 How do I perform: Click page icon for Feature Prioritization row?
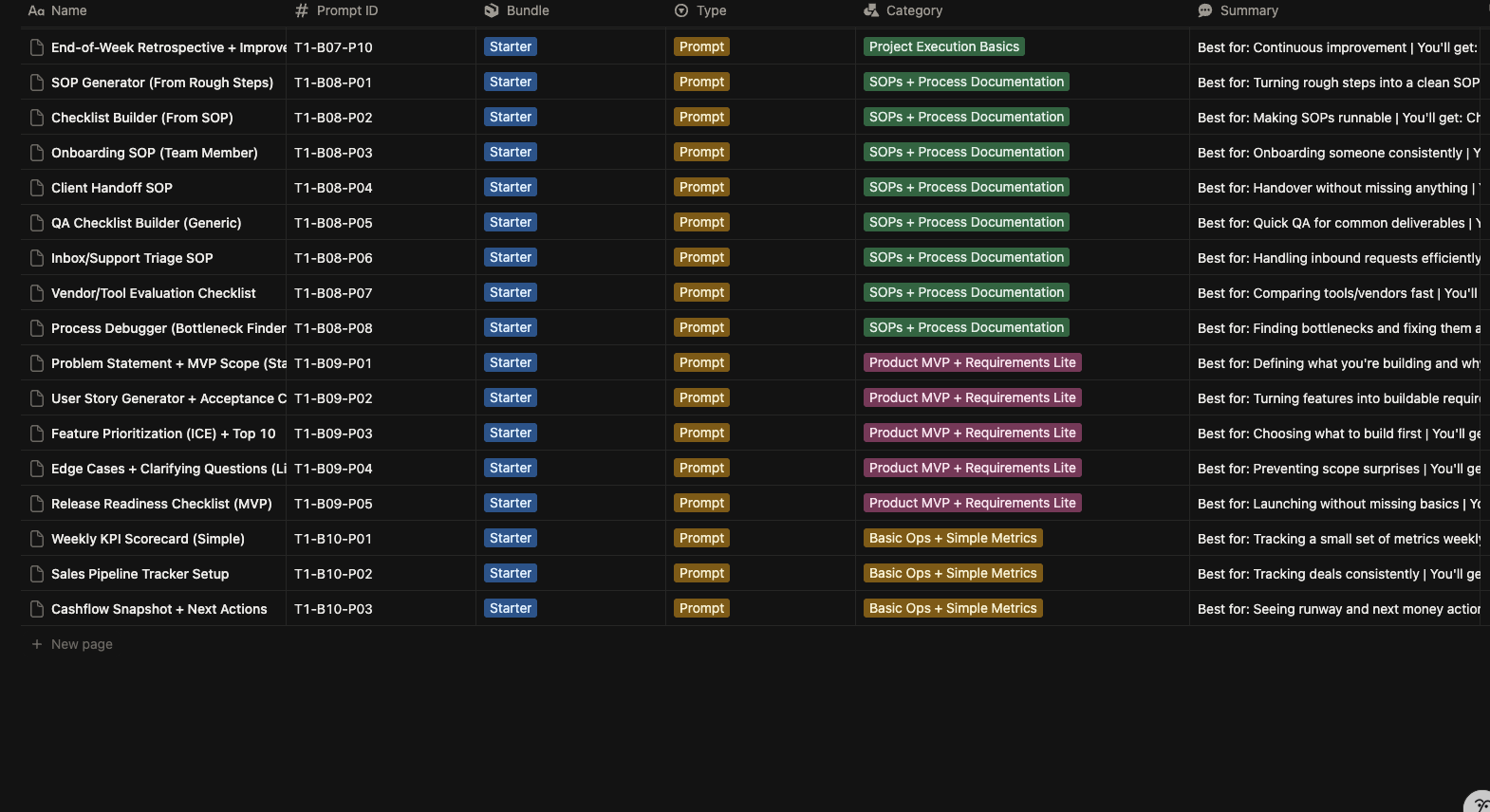click(x=37, y=434)
